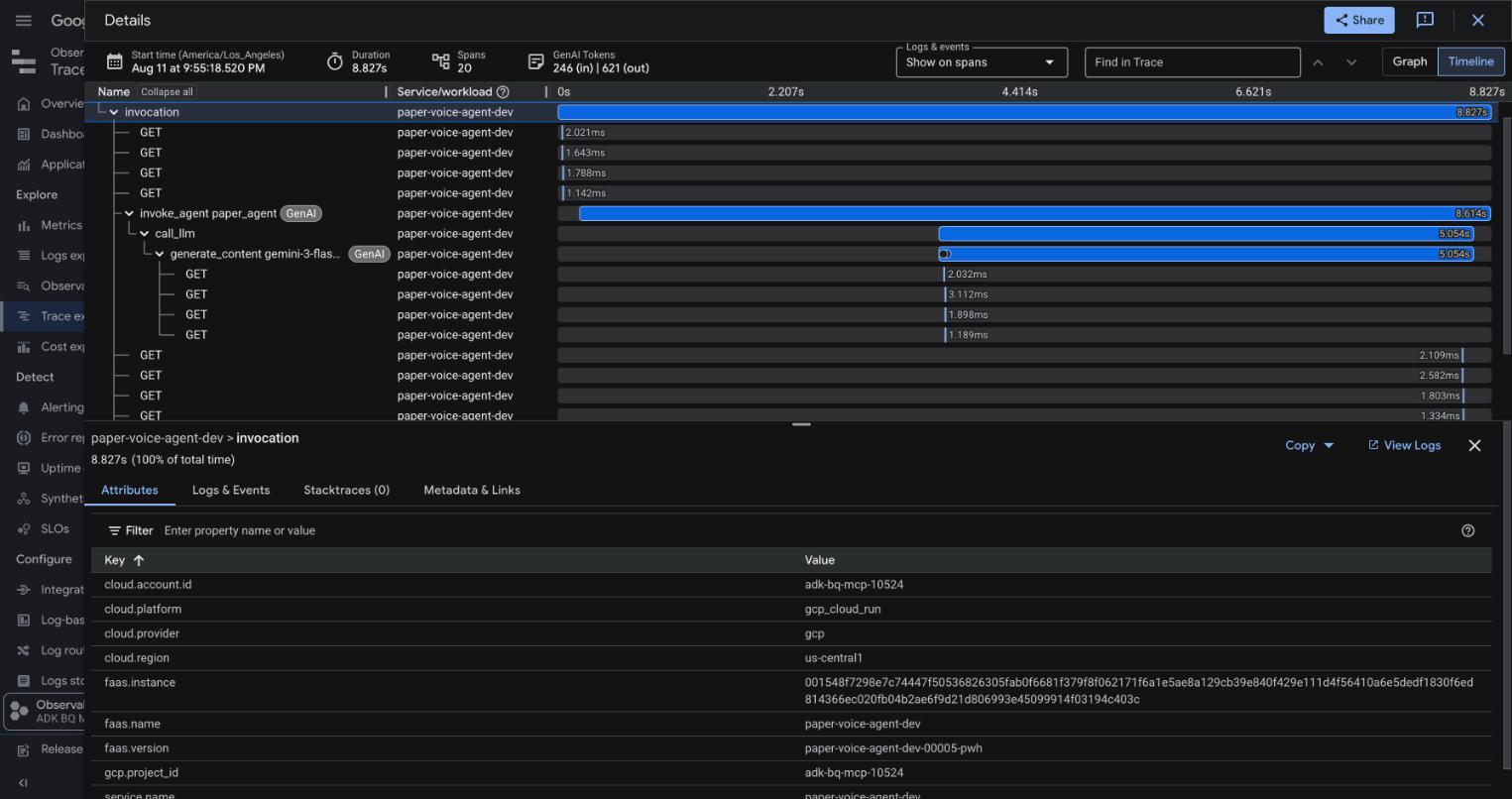Sort by Key column header
The width and height of the screenshot is (1512, 799).
point(125,560)
